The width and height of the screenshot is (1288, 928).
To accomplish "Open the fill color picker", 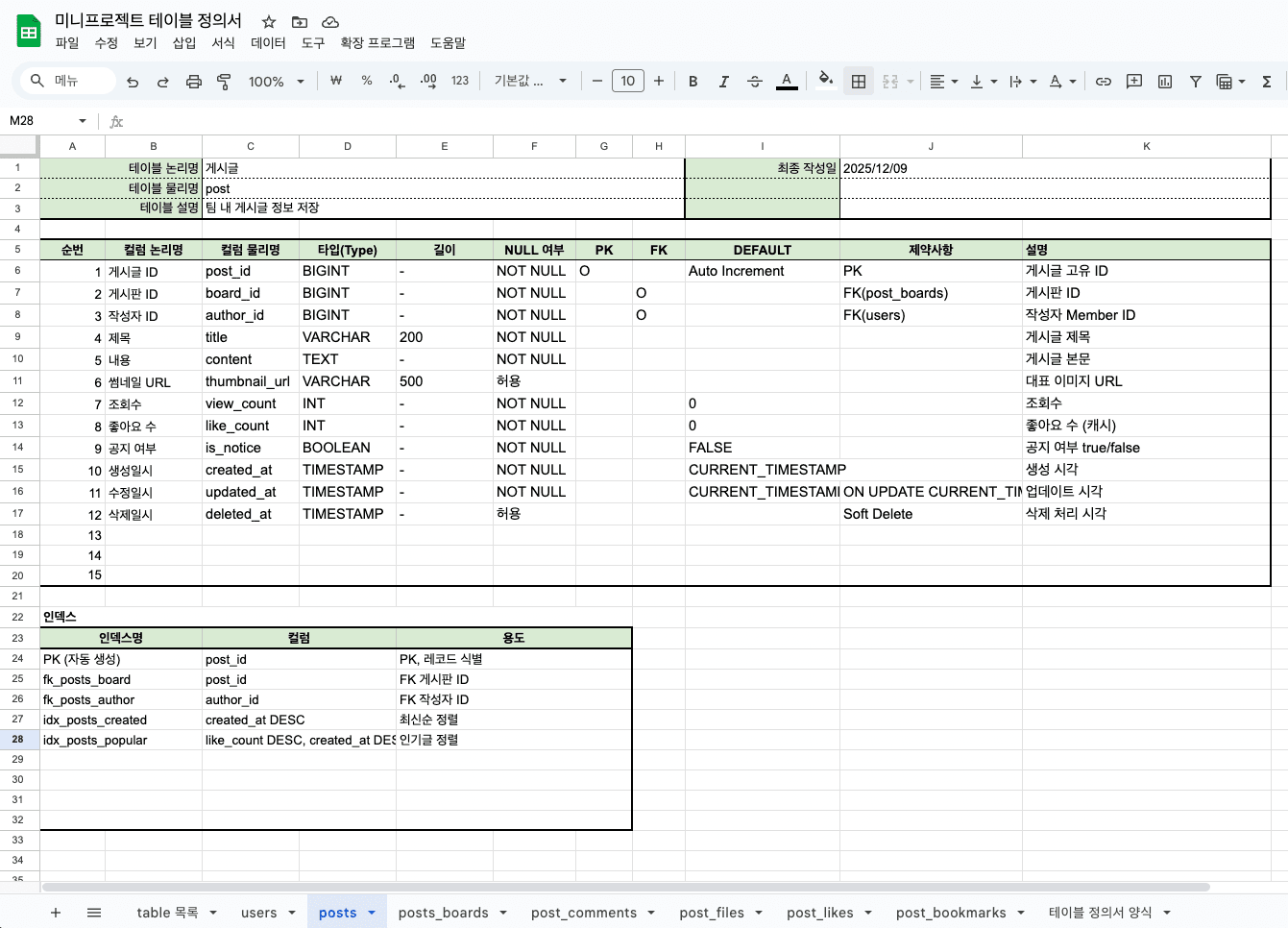I will pyautogui.click(x=825, y=81).
